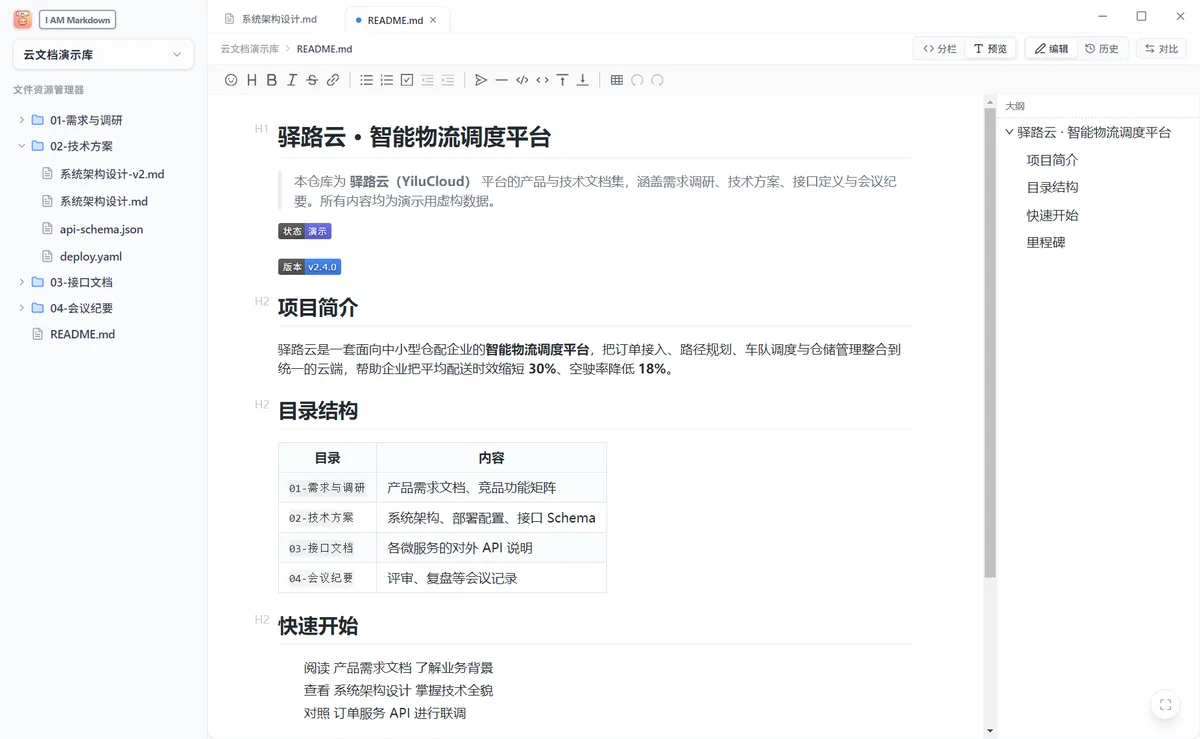1200x739 pixels.
Task: Collapse the 02-技术方案 folder
Action: coord(22,146)
